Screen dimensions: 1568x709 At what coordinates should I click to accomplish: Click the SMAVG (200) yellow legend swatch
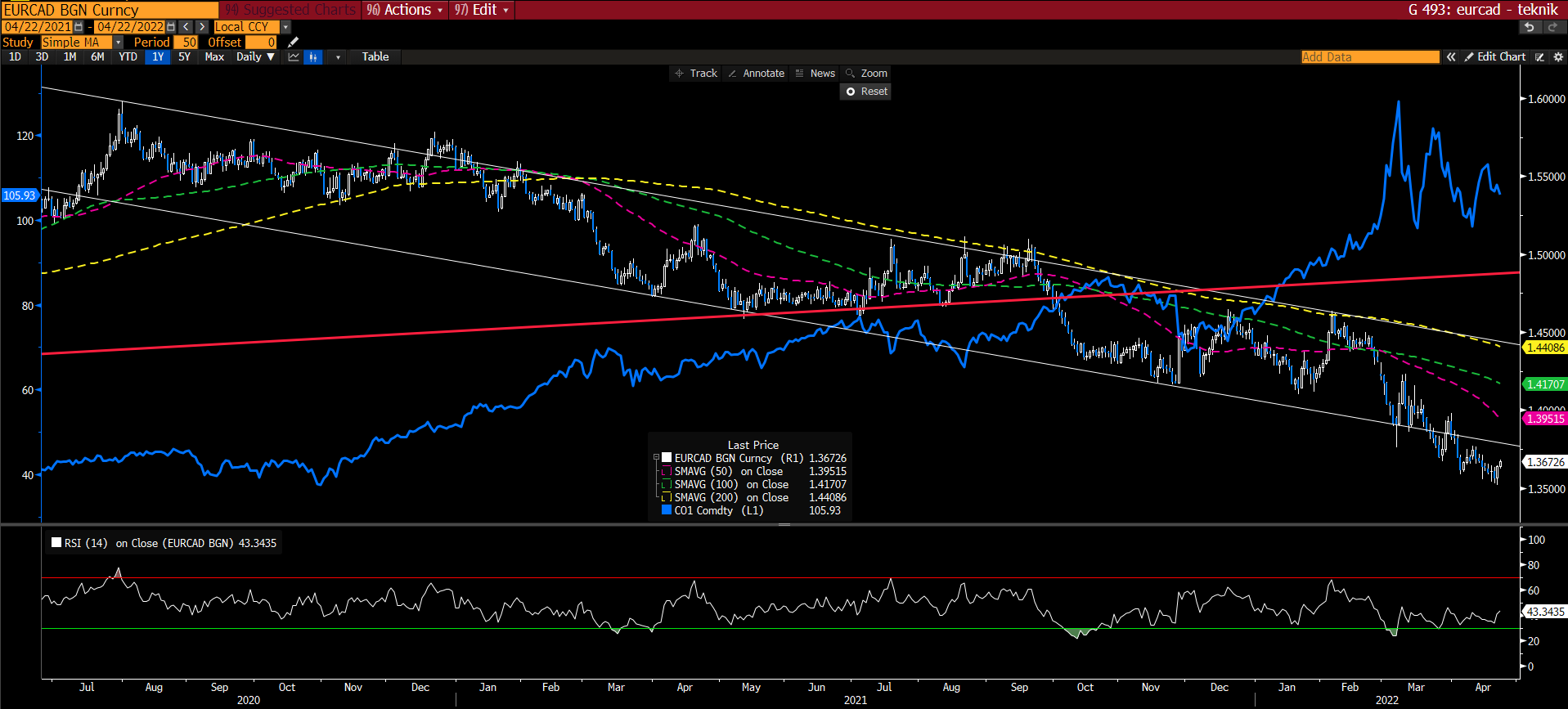667,497
